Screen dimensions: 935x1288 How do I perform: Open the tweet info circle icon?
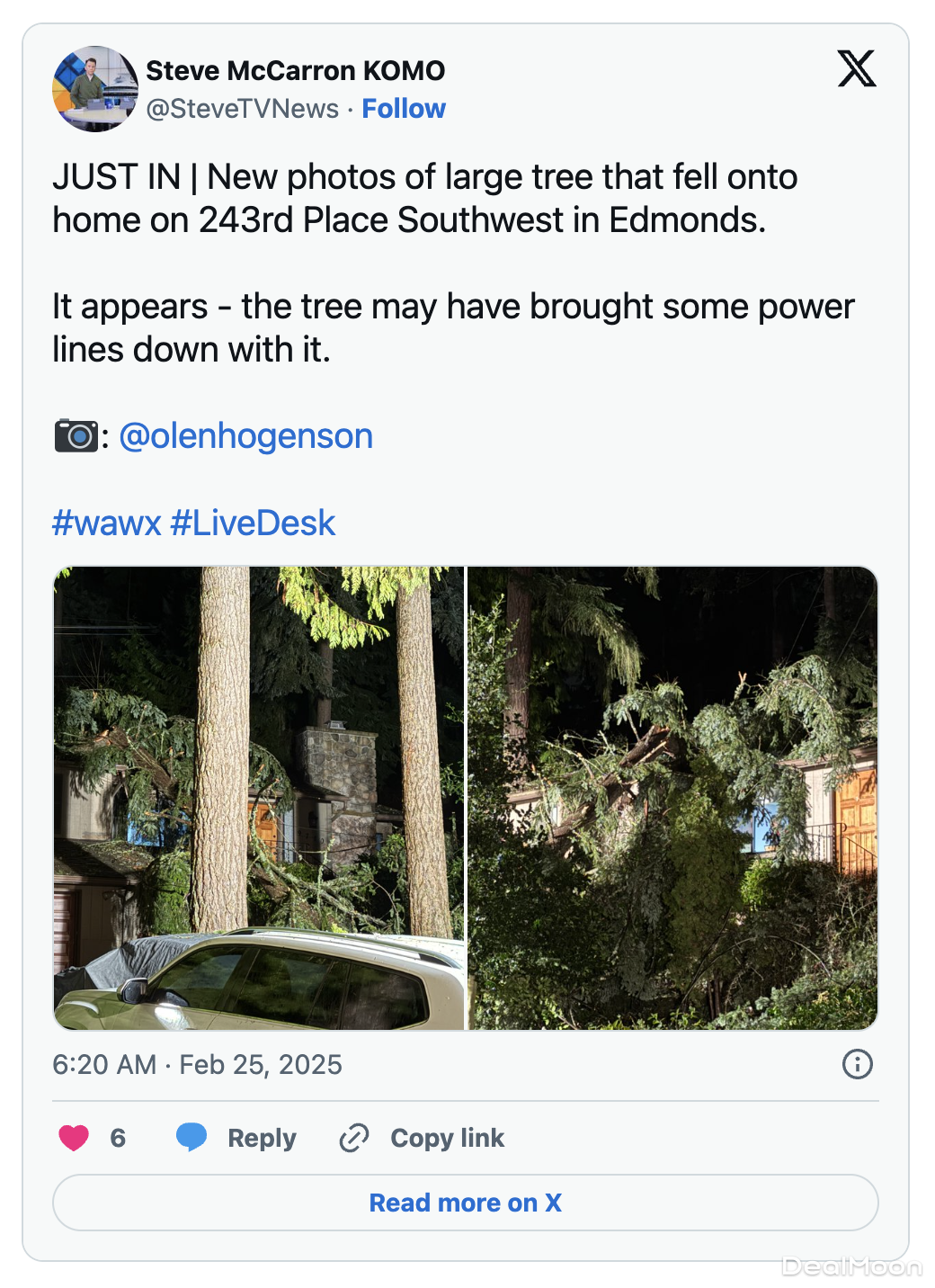tap(857, 1064)
